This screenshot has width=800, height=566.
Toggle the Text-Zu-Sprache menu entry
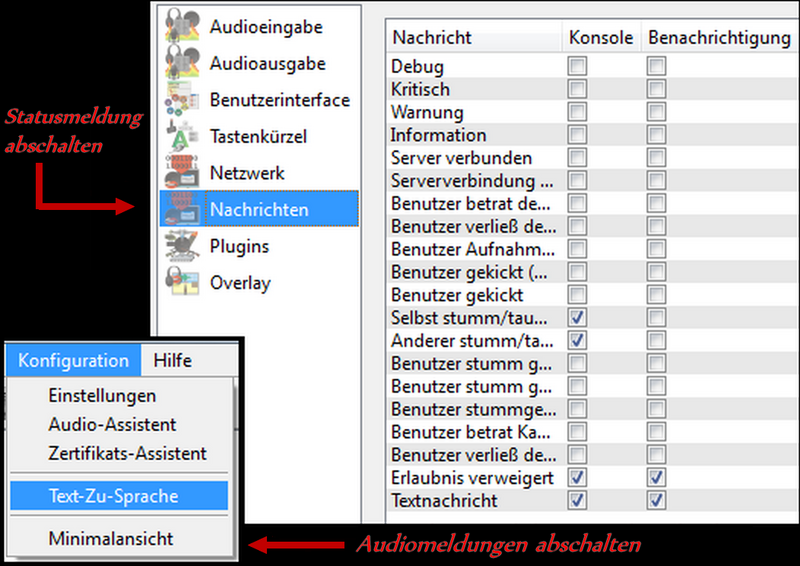[119, 496]
